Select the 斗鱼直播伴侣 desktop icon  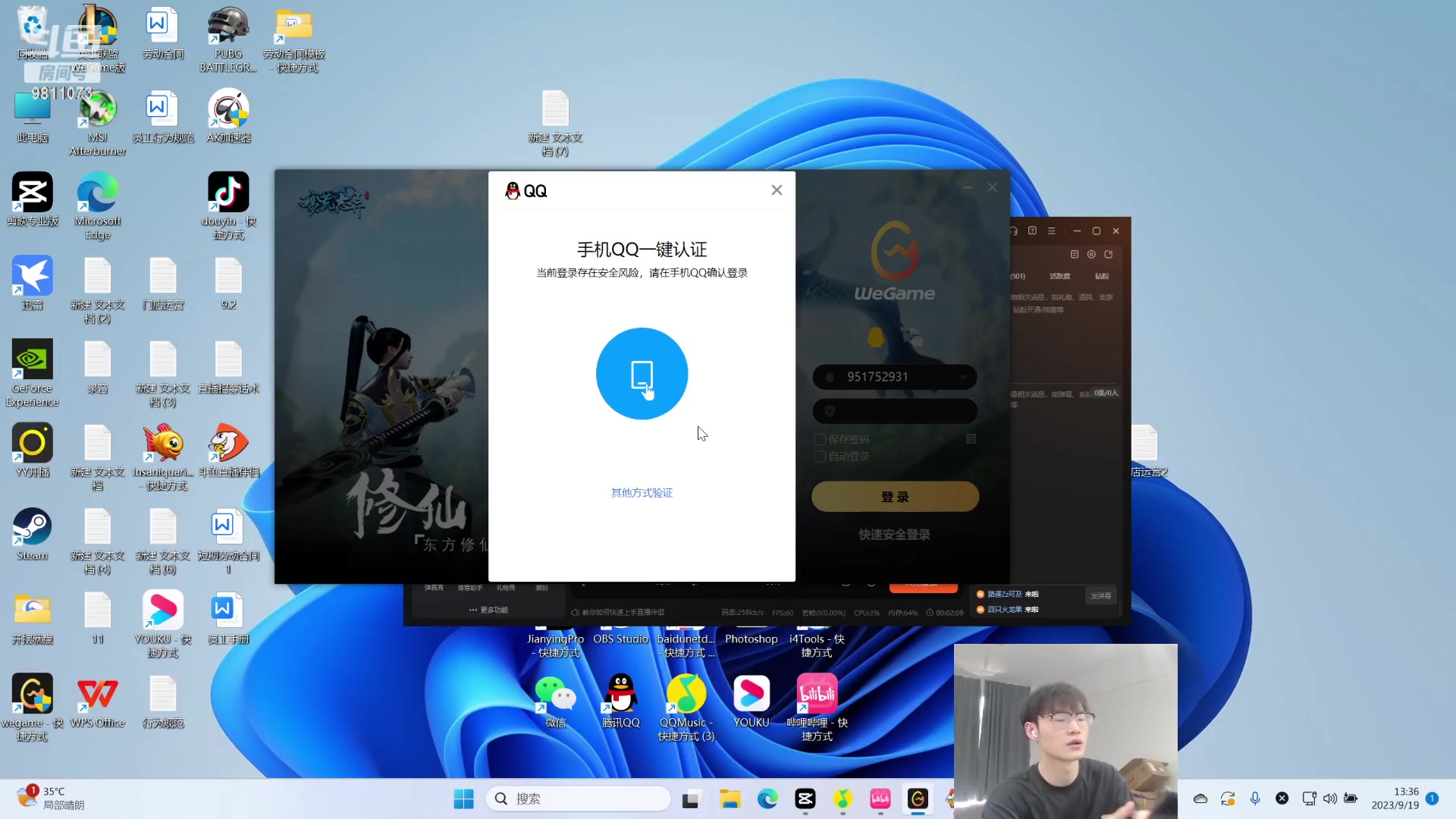pyautogui.click(x=228, y=450)
